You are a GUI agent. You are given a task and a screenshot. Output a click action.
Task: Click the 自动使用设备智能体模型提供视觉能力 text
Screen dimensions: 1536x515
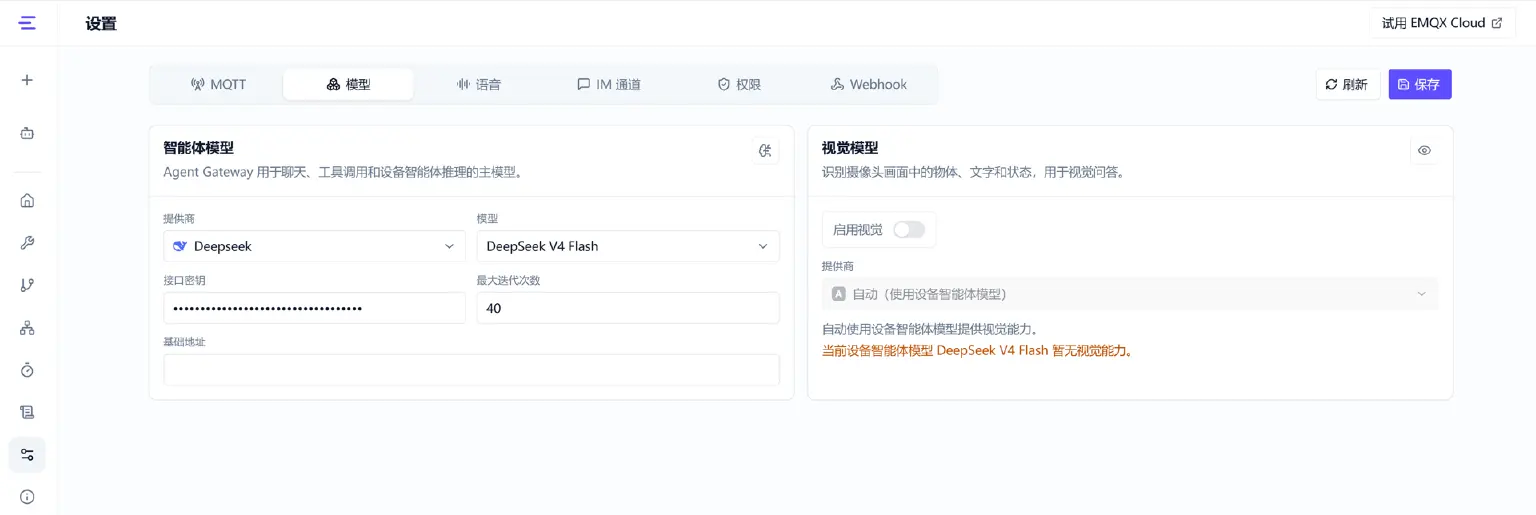tap(930, 329)
